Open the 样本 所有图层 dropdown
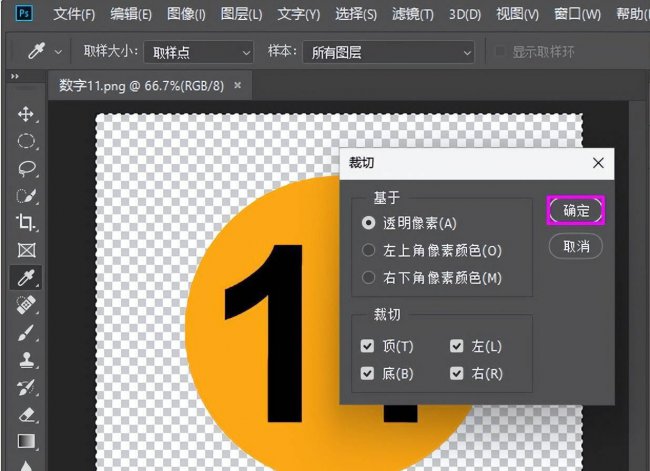 (x=388, y=52)
